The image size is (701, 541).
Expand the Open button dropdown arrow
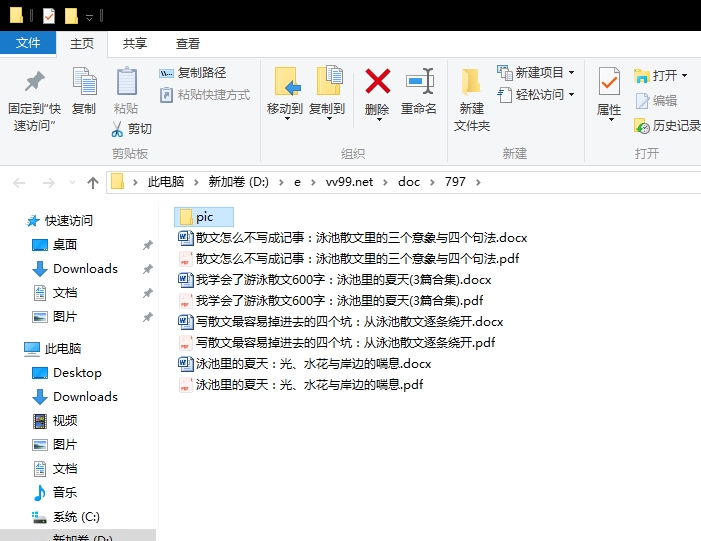point(684,76)
